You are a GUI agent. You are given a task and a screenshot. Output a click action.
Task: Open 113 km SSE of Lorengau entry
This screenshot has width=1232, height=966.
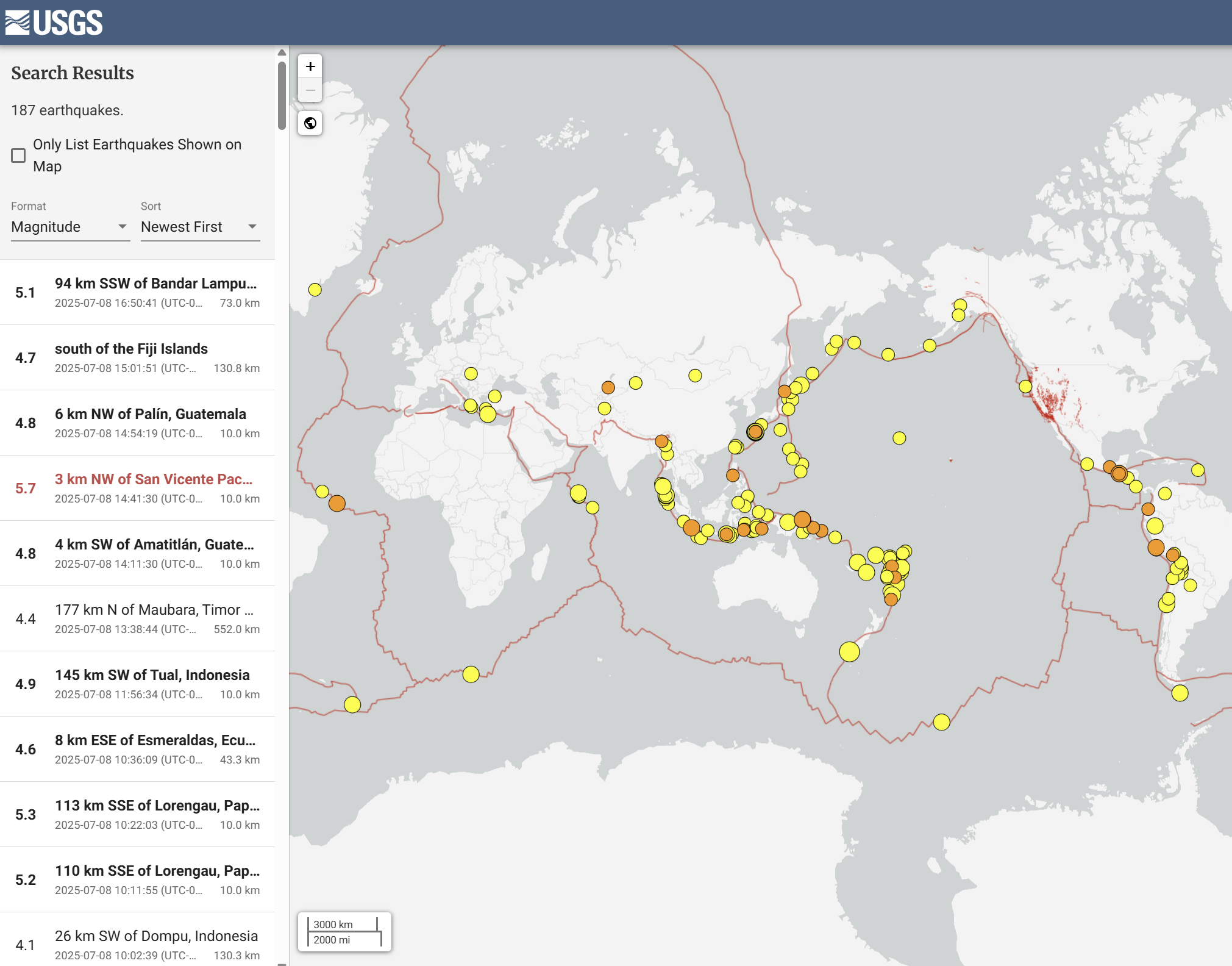tap(137, 815)
